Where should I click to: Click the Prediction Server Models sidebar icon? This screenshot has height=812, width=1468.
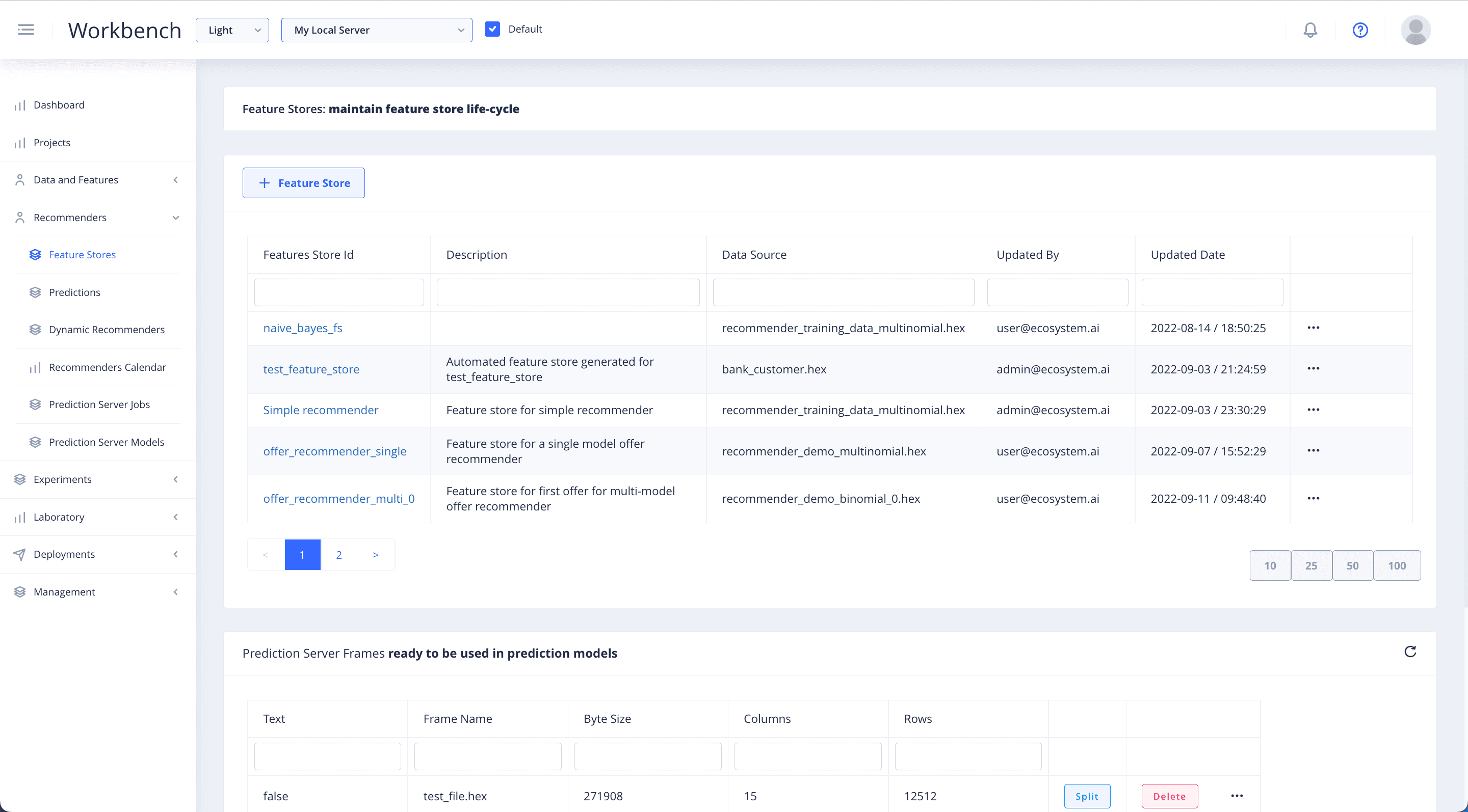(35, 441)
